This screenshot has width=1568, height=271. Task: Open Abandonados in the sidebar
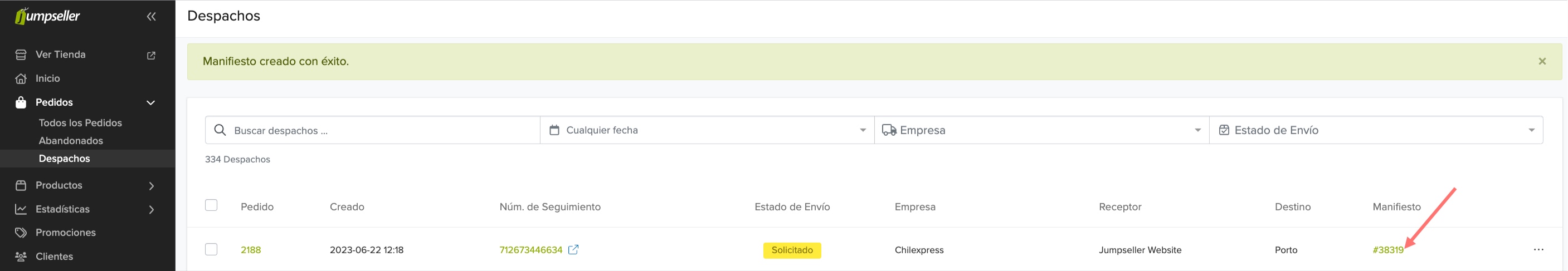click(x=71, y=141)
